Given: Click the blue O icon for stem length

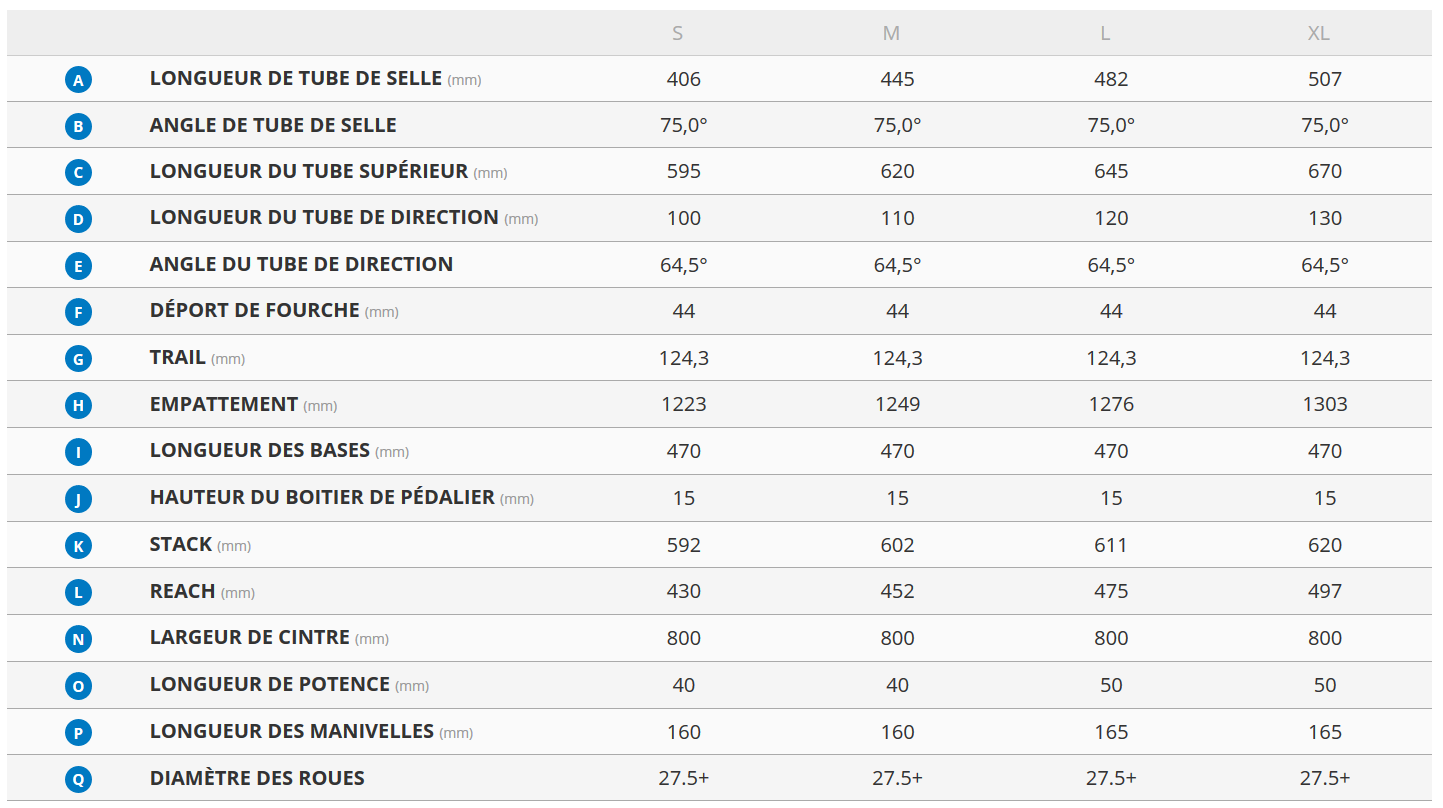Looking at the screenshot, I should point(78,686).
